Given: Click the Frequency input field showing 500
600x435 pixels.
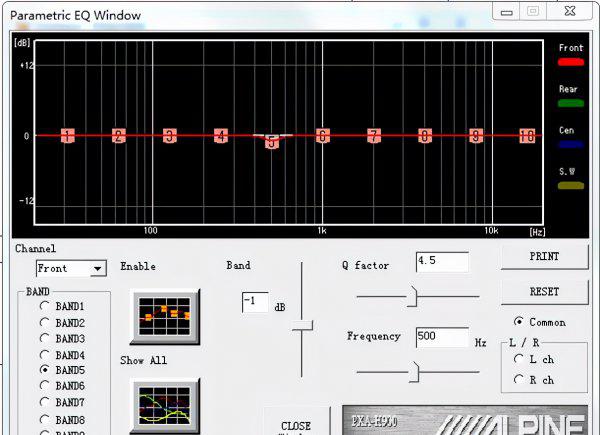Looking at the screenshot, I should 441,337.
